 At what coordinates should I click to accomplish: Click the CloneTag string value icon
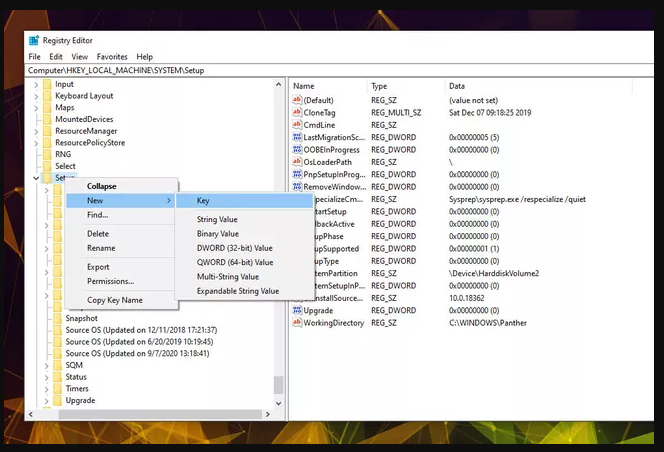297,112
